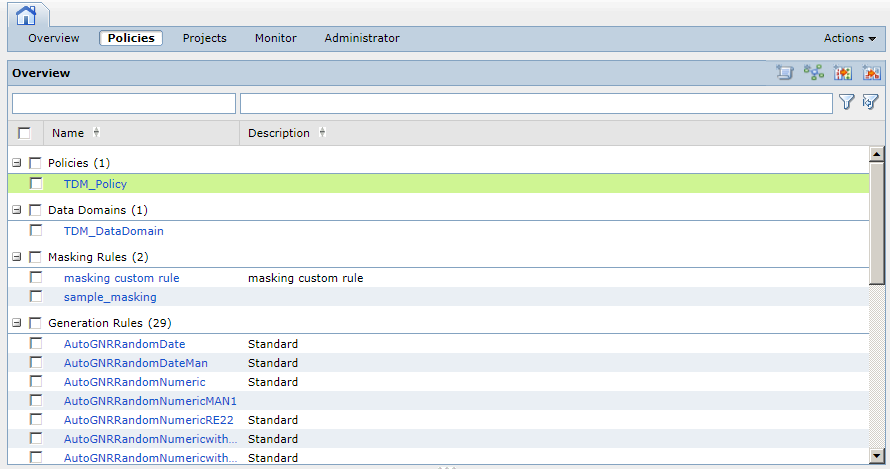Viewport: 890px width, 469px height.
Task: Apply the filter with the funnel icon
Action: pos(846,102)
